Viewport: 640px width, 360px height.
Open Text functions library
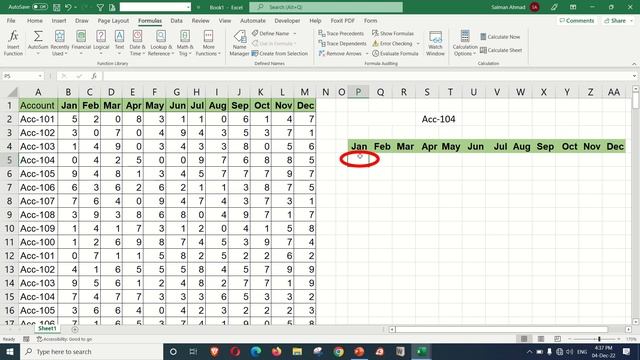click(x=119, y=43)
